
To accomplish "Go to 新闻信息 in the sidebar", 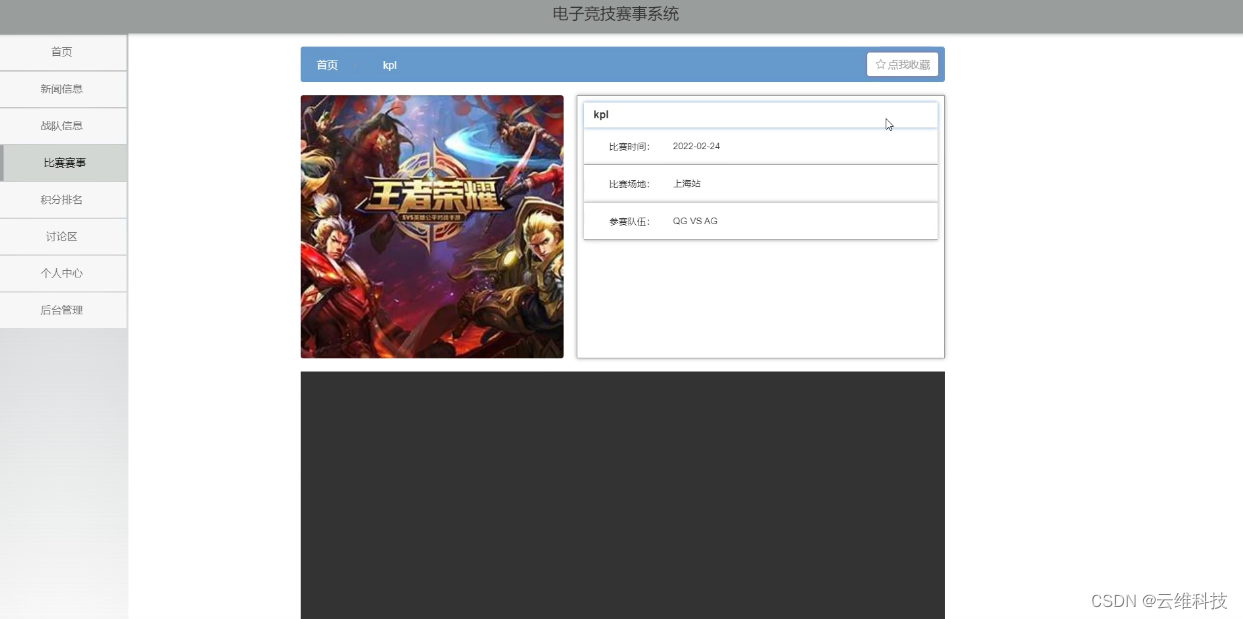I will (x=63, y=89).
